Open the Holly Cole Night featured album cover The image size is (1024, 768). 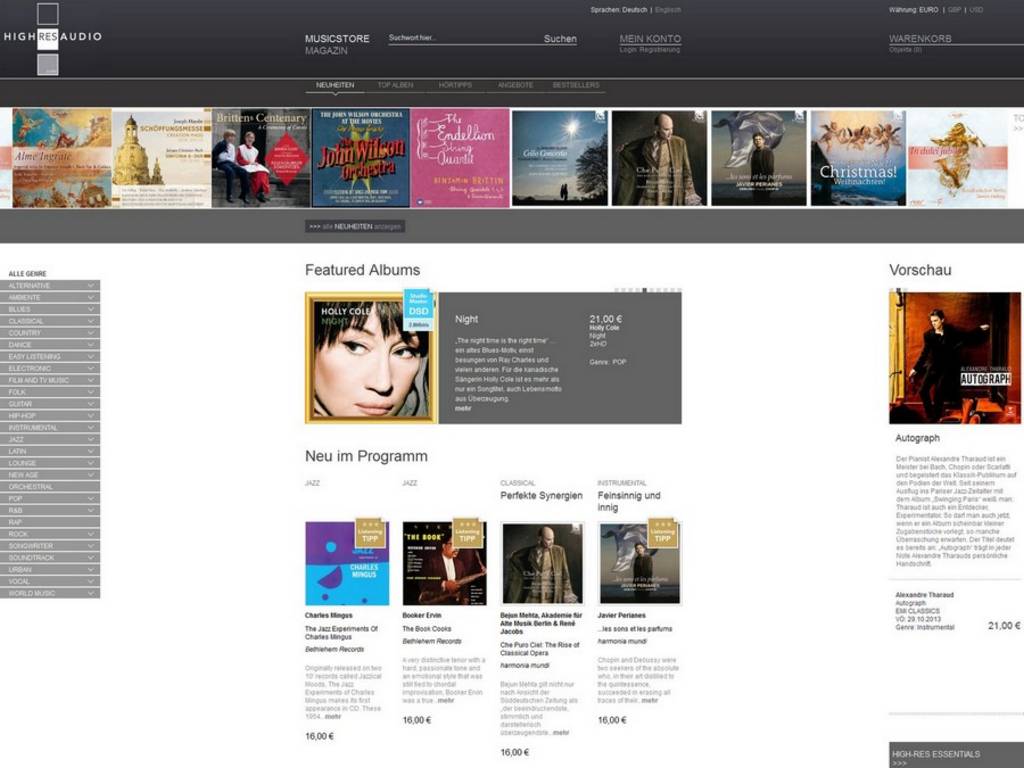point(371,357)
